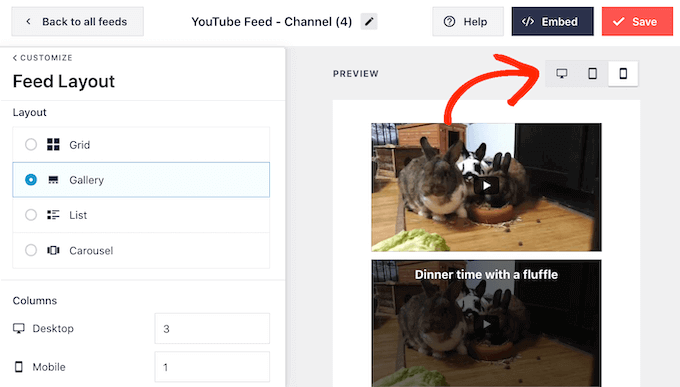Click the List layout icon
Viewport: 680px width, 387px height.
click(53, 215)
